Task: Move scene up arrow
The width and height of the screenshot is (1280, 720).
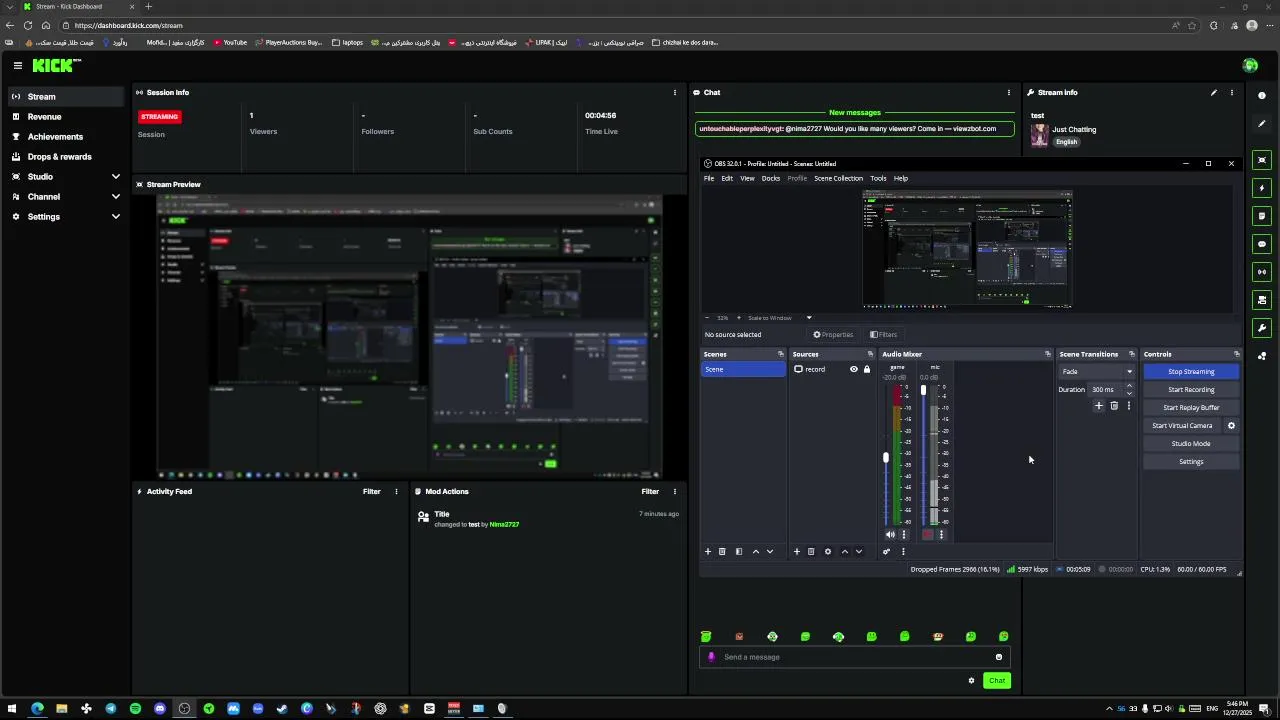Action: [x=755, y=552]
